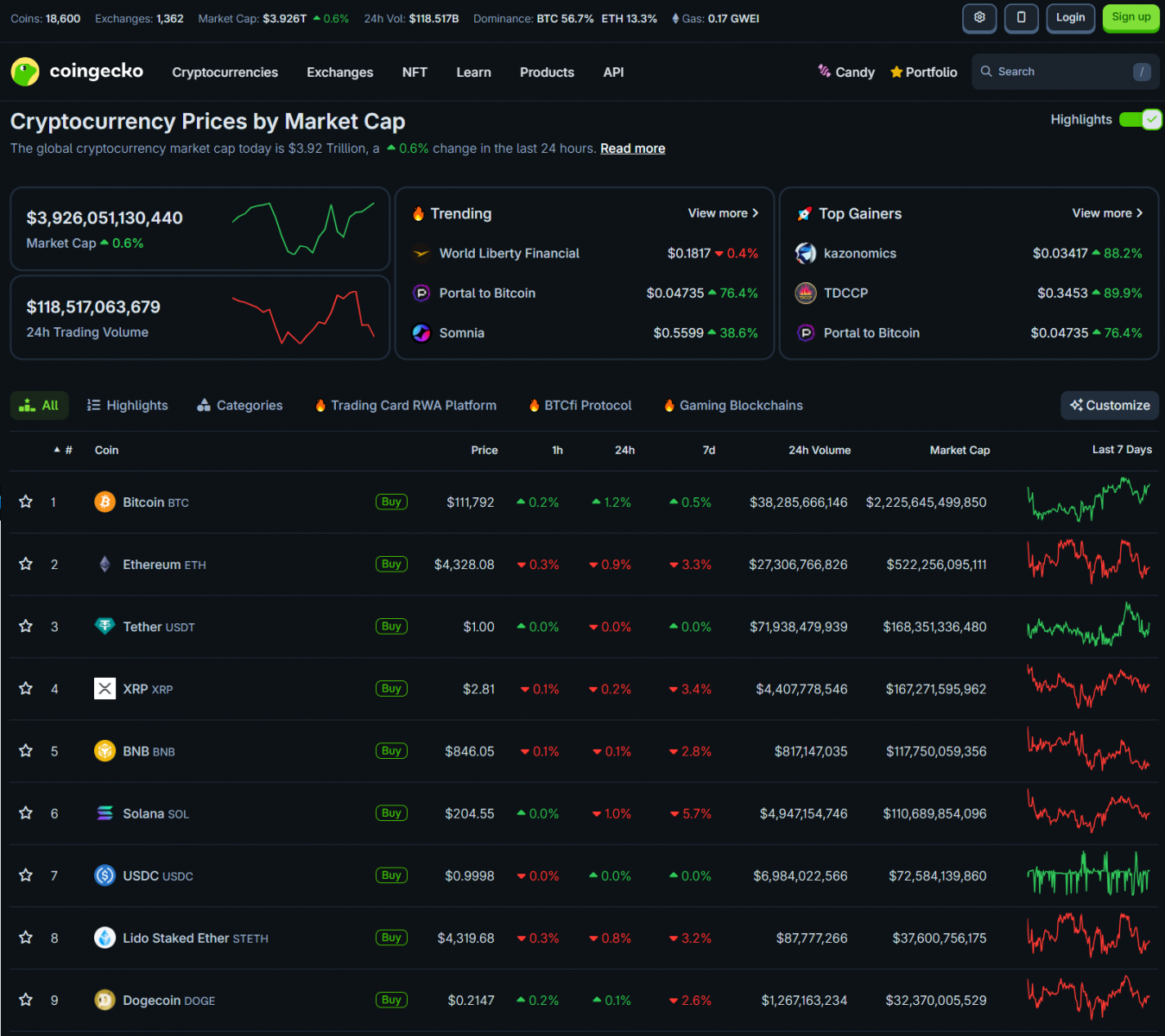
Task: Open the Portfolio star menu
Action: tap(922, 72)
